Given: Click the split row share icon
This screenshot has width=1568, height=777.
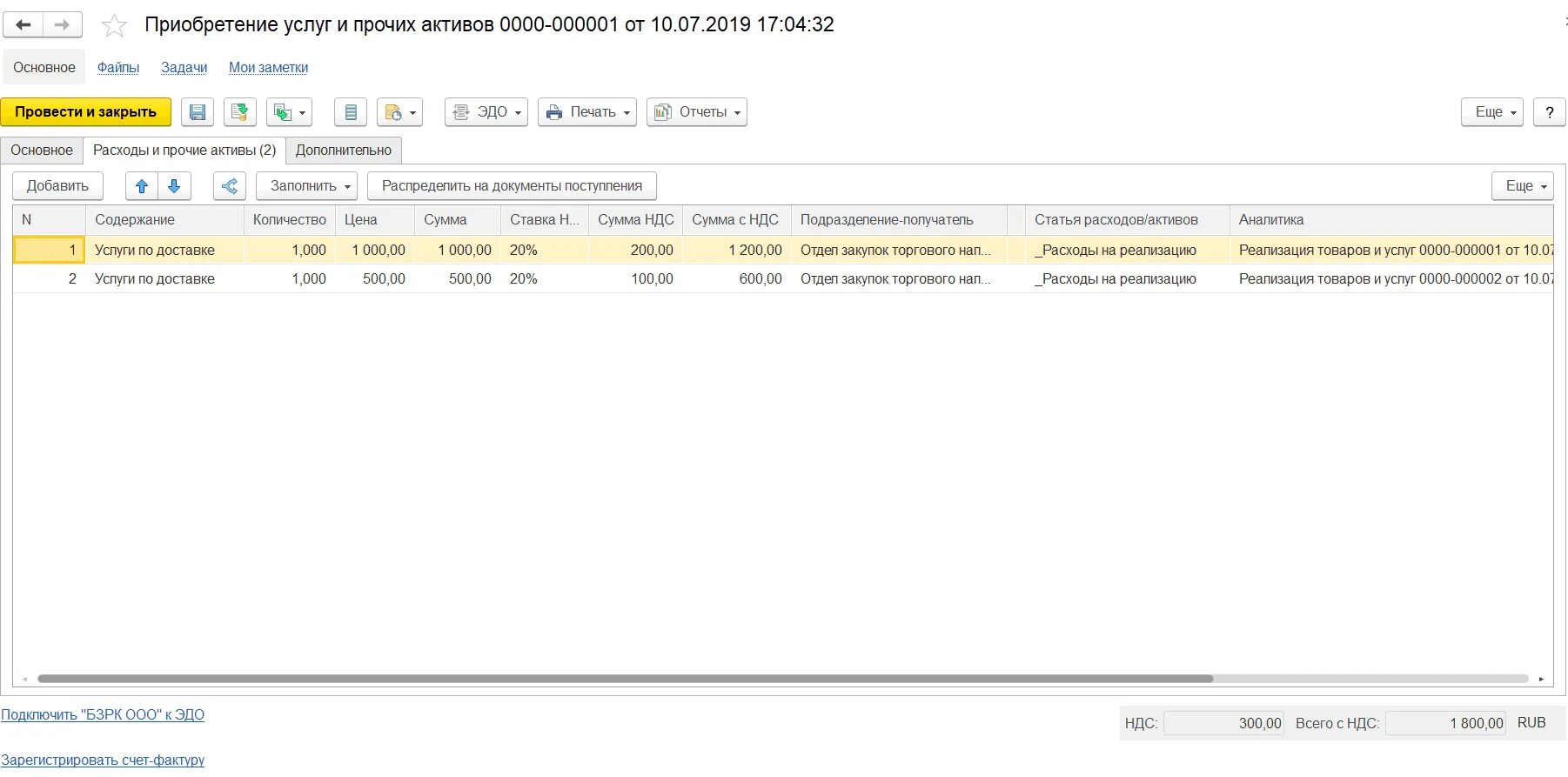Looking at the screenshot, I should [230, 186].
